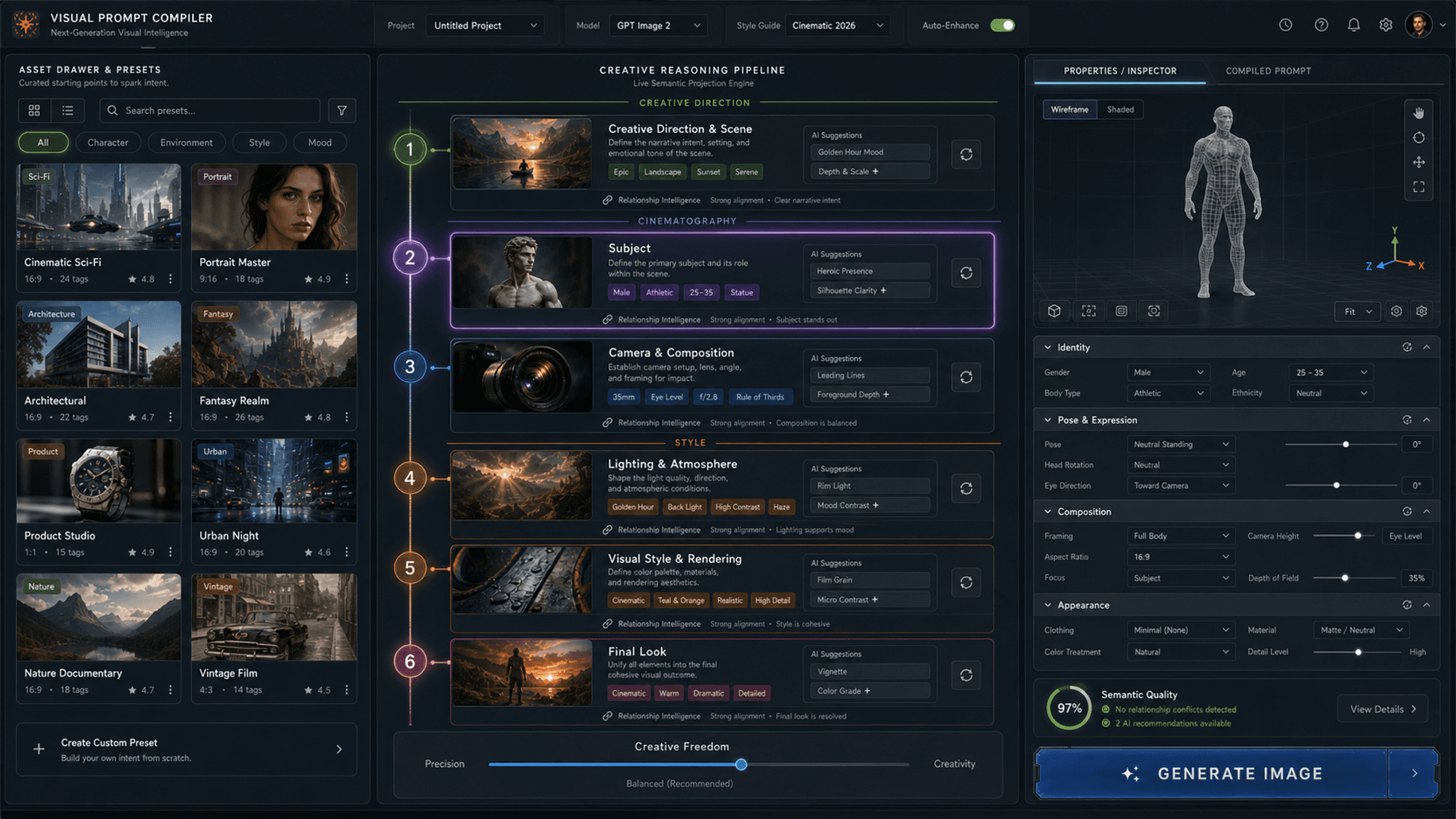This screenshot has width=1456, height=819.
Task: Toggle the Epic tag
Action: click(621, 172)
